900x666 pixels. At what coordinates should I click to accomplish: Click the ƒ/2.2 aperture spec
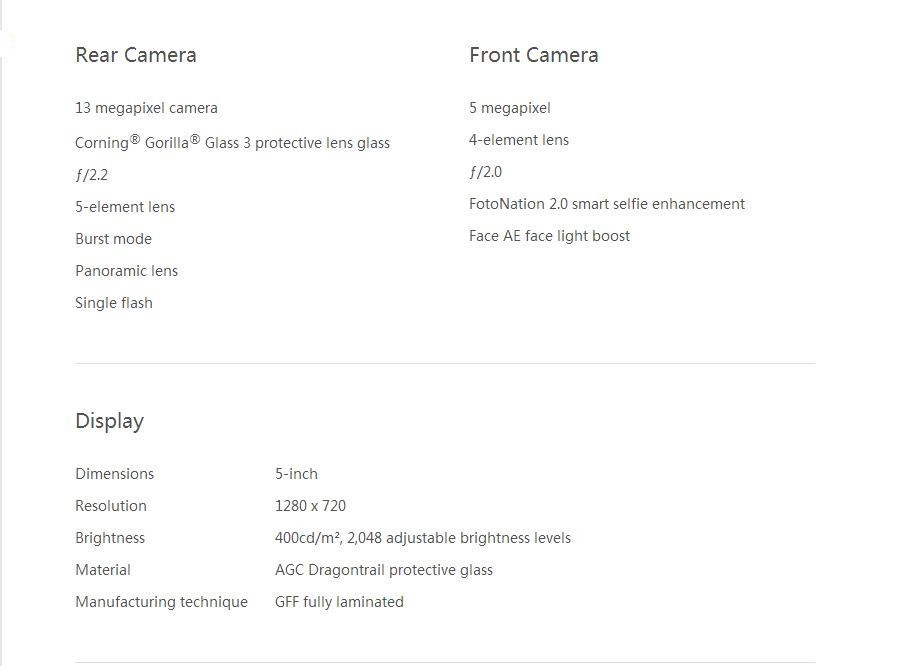point(91,175)
